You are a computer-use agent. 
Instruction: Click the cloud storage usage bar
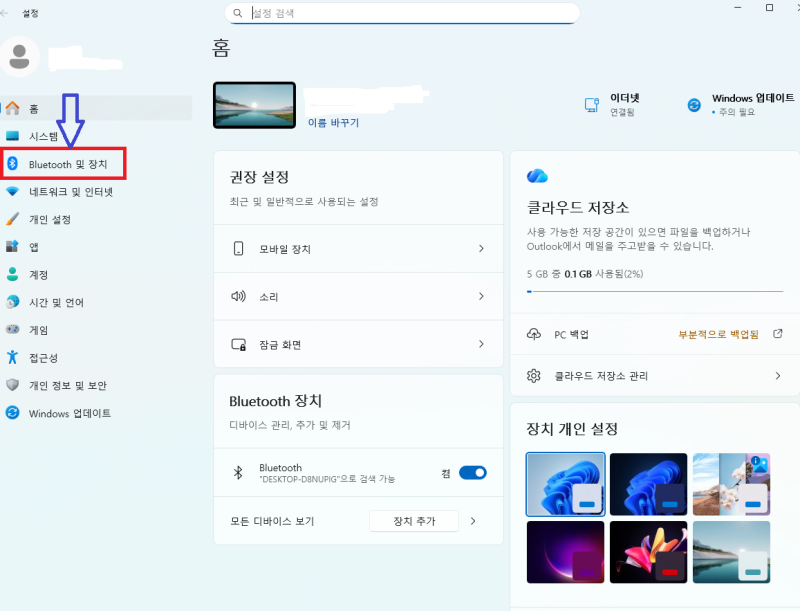click(655, 292)
